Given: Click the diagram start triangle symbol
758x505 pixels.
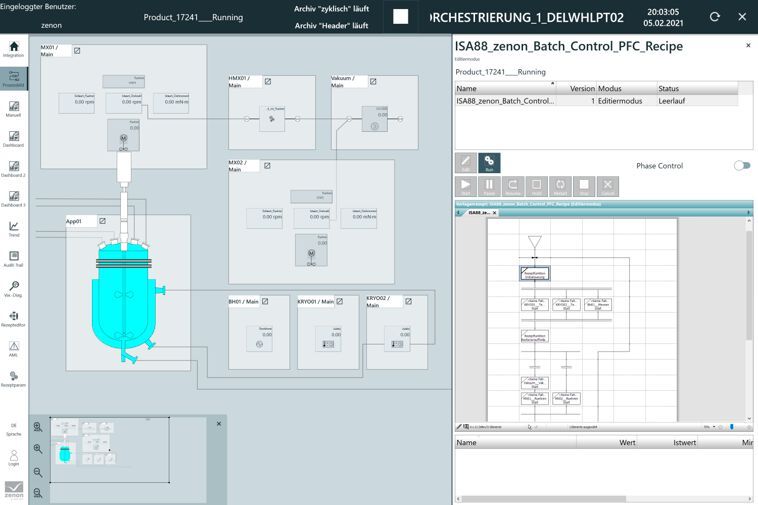Looking at the screenshot, I should (x=535, y=242).
